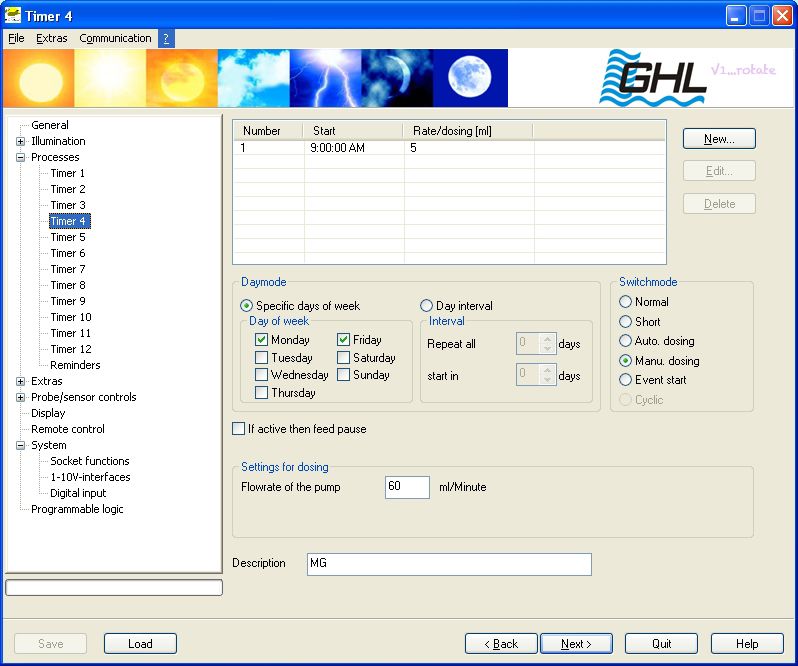Toggle 'If active then feed pause' checkbox
The width and height of the screenshot is (798, 666).
pyautogui.click(x=239, y=429)
